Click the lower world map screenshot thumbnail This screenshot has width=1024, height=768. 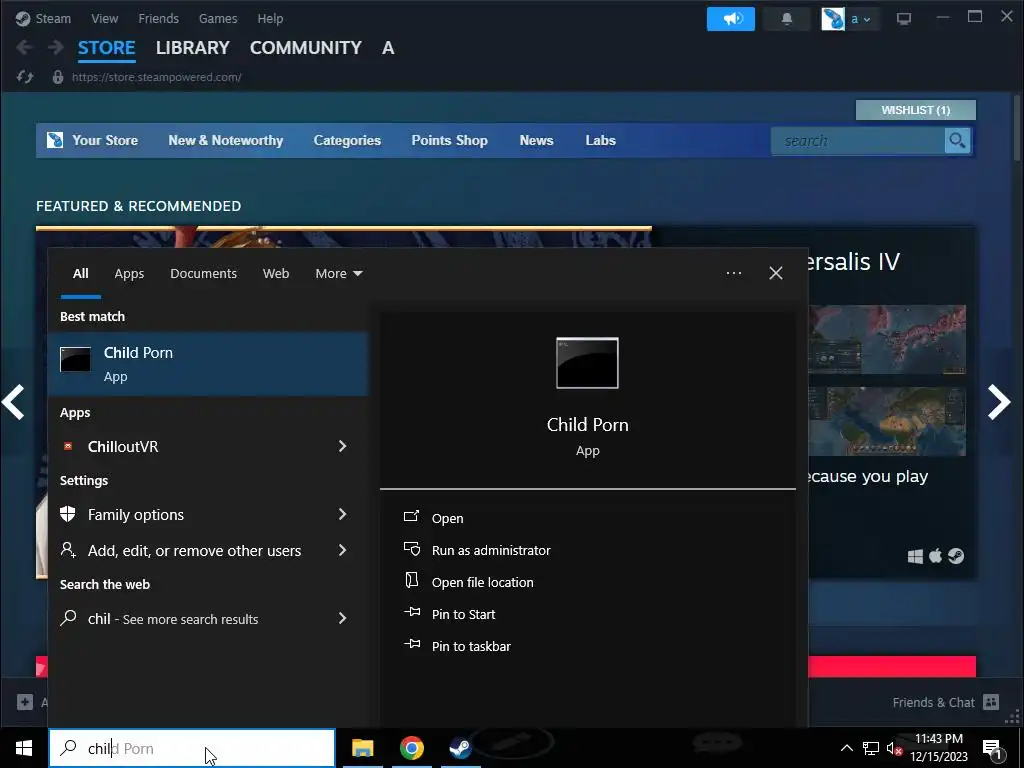tap(887, 421)
